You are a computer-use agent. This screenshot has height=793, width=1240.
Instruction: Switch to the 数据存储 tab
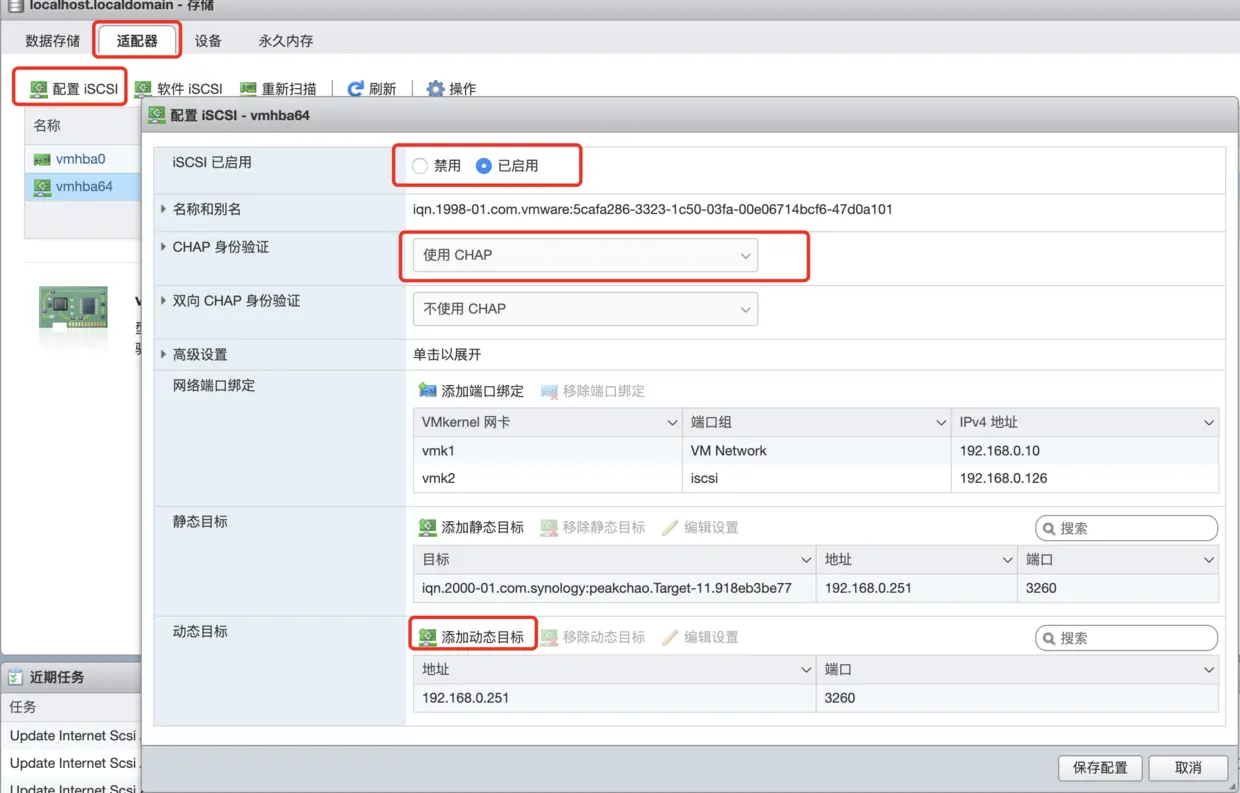click(x=52, y=40)
